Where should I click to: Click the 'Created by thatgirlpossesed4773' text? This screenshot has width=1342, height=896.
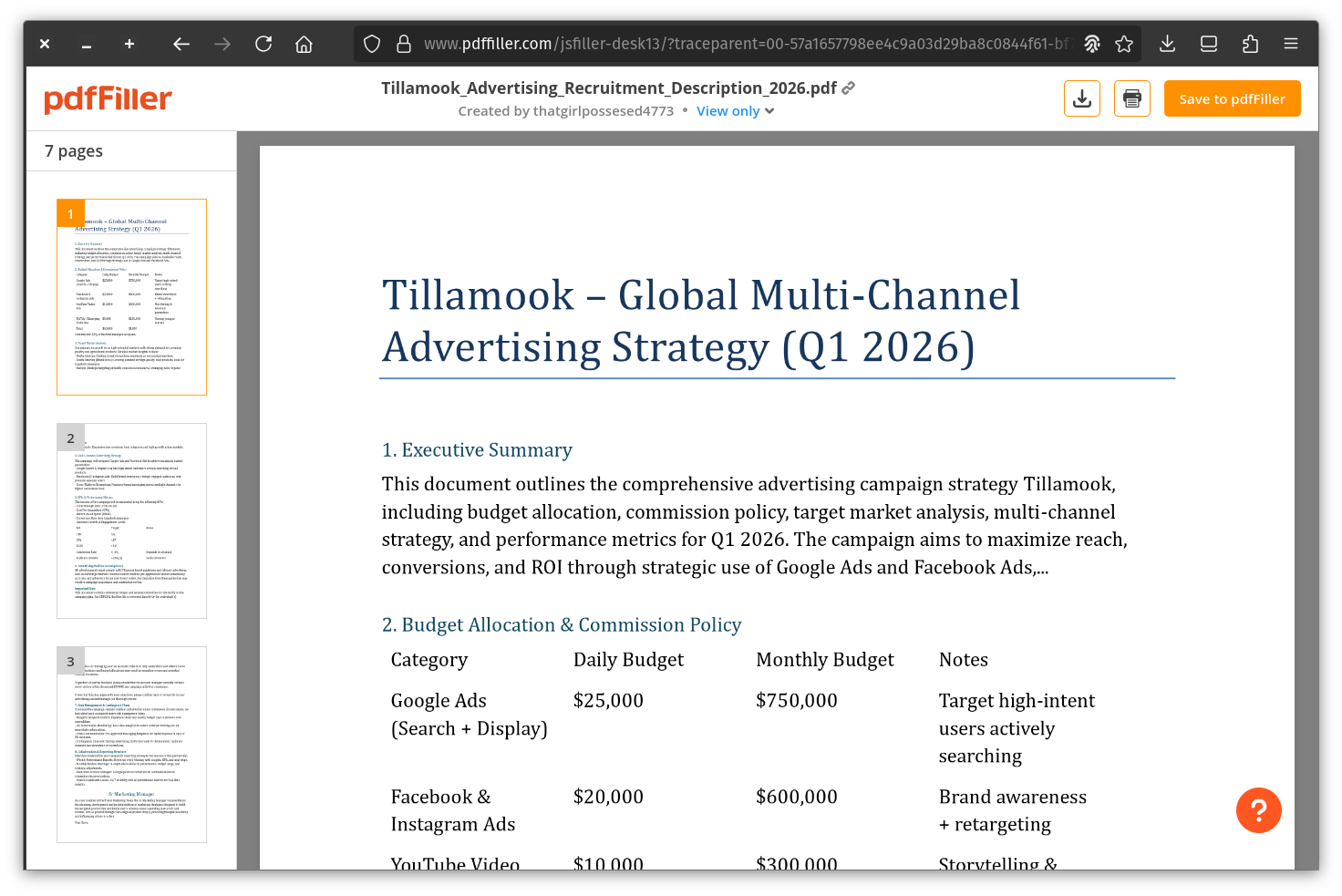click(x=566, y=111)
